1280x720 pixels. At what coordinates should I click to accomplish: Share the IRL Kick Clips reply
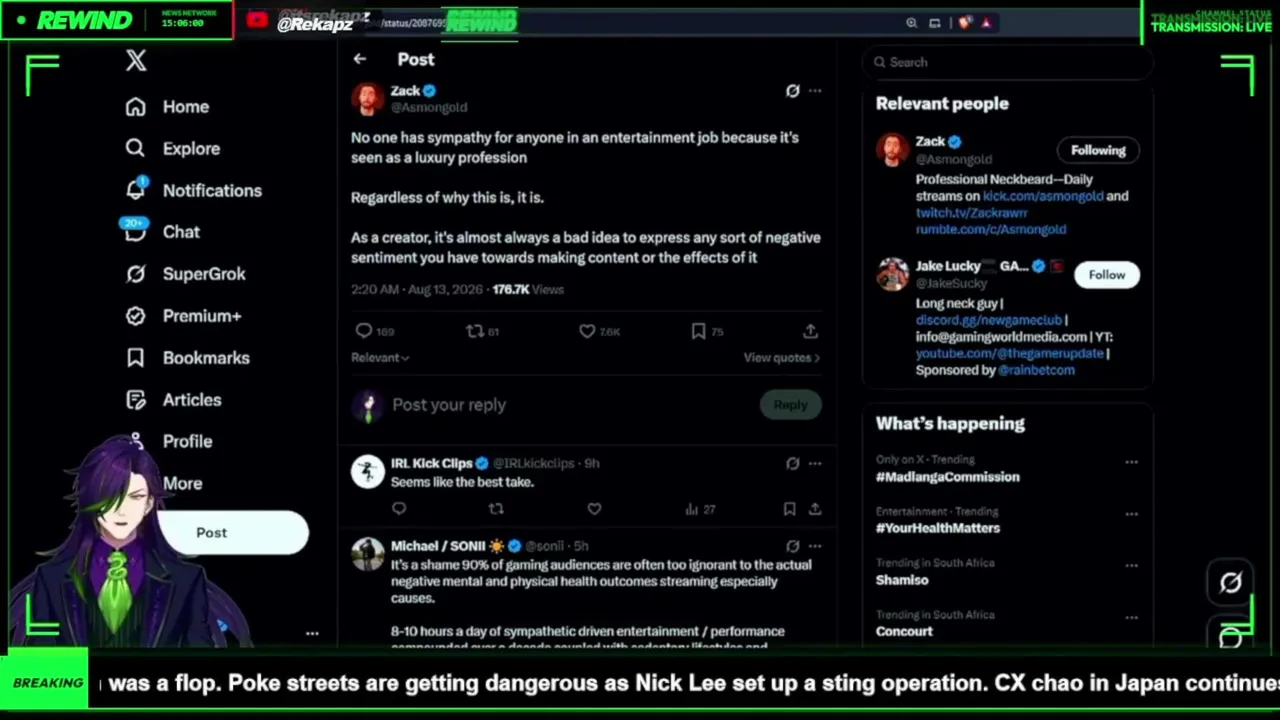(x=815, y=509)
